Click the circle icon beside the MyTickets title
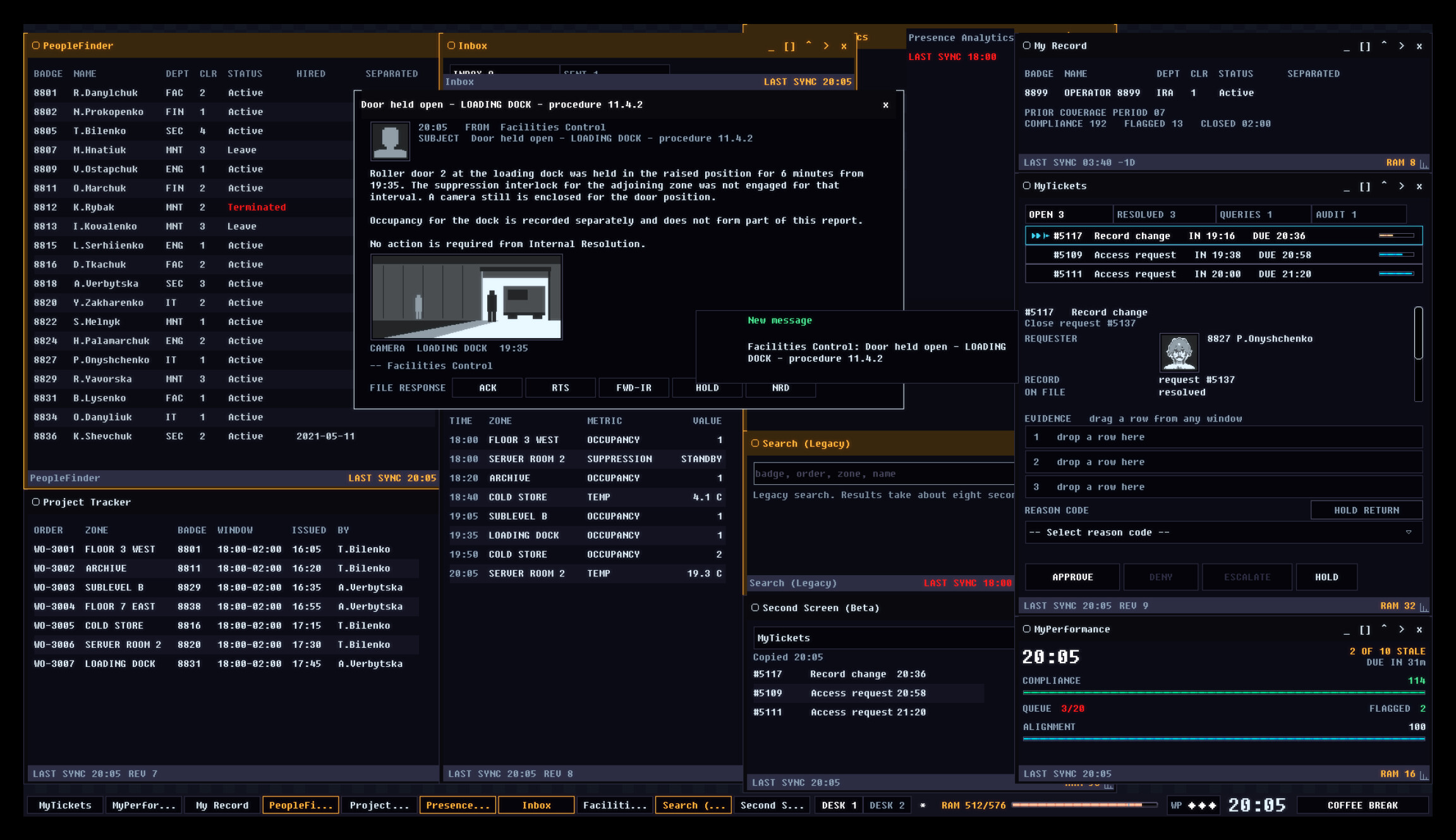Screen dimensions: 1456x840 (x=1027, y=186)
